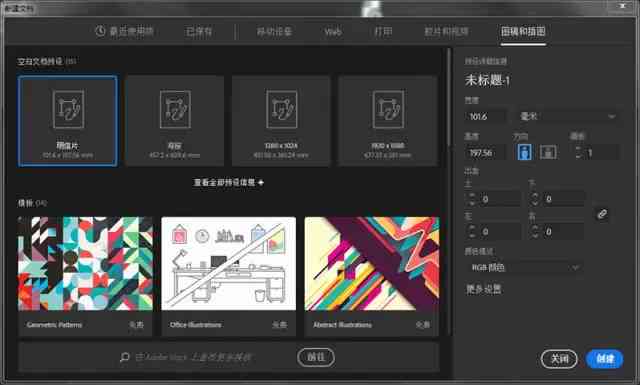Image resolution: width=640 pixels, height=385 pixels.
Task: Click the left bleed stepper arrows
Action: [472, 231]
